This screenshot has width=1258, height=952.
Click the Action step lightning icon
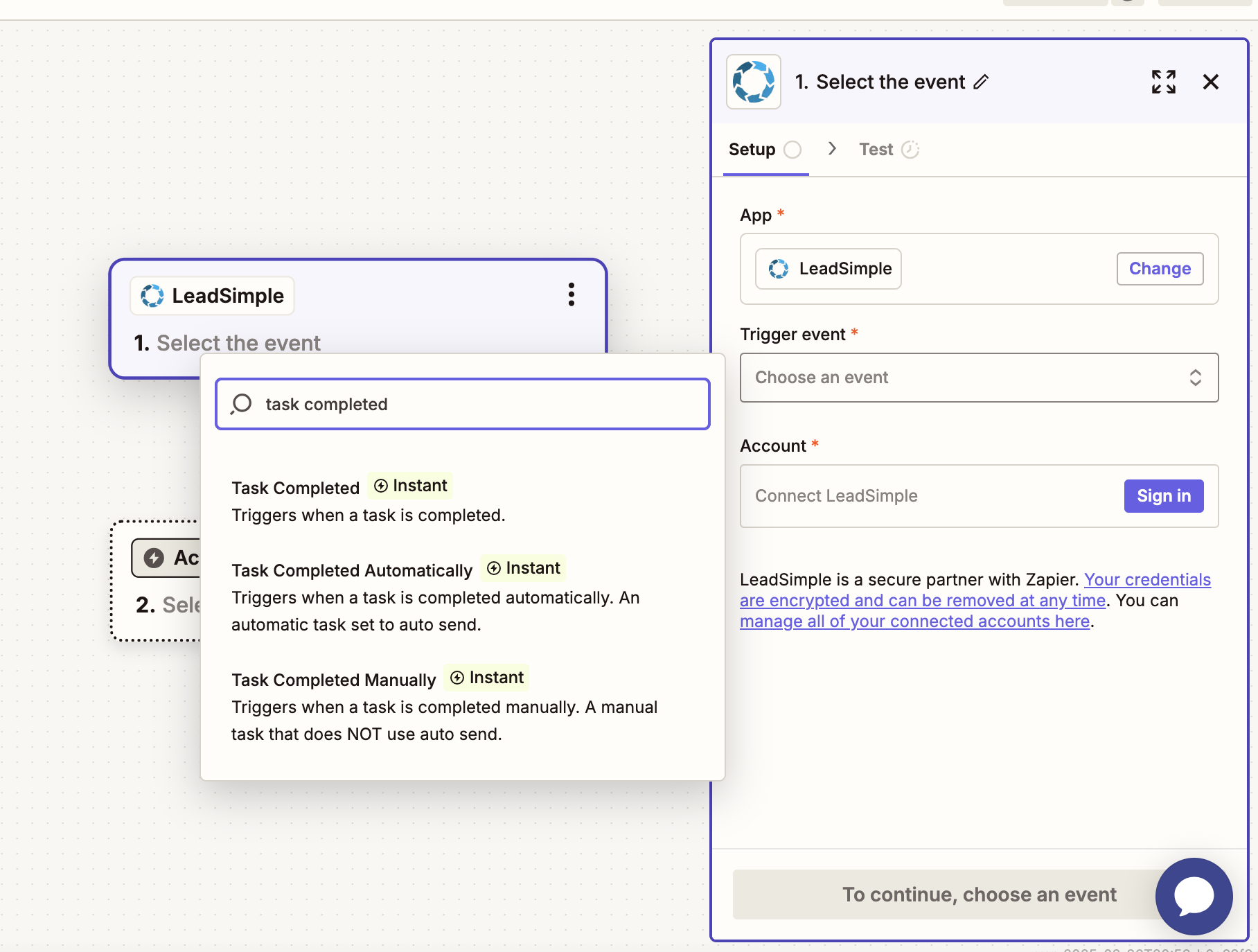(154, 558)
